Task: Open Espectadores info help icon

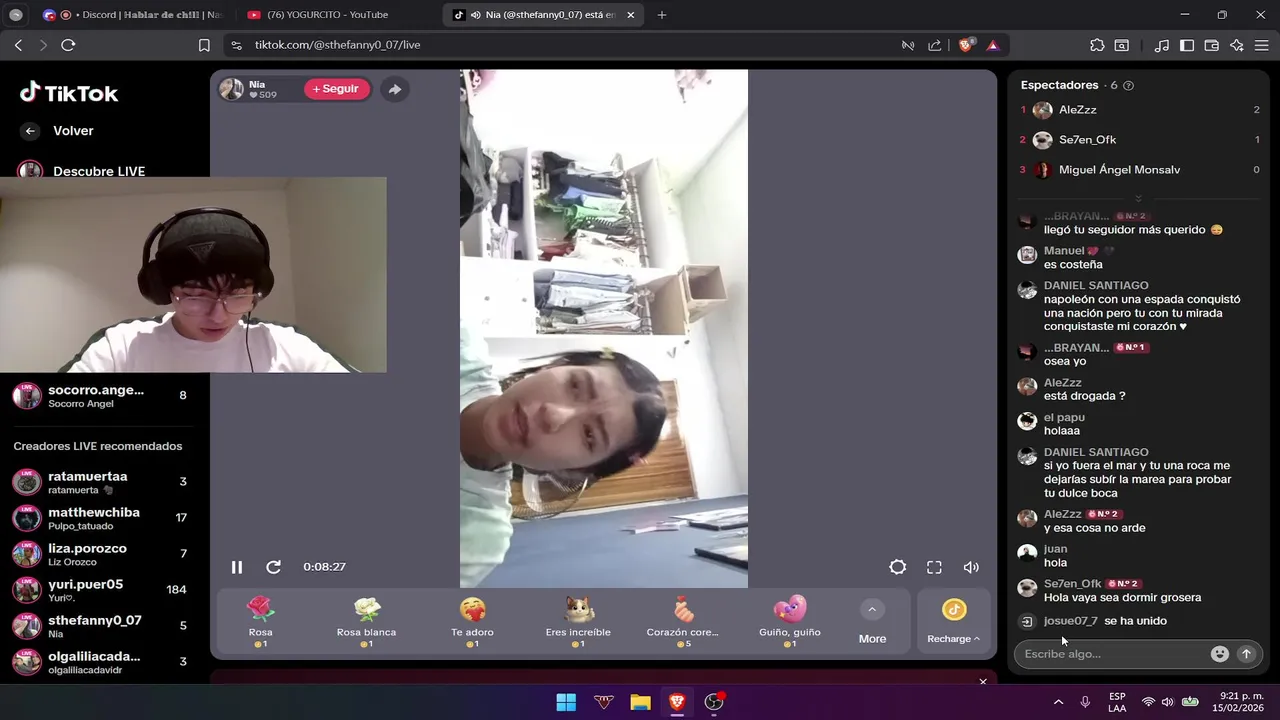Action: point(1129,86)
